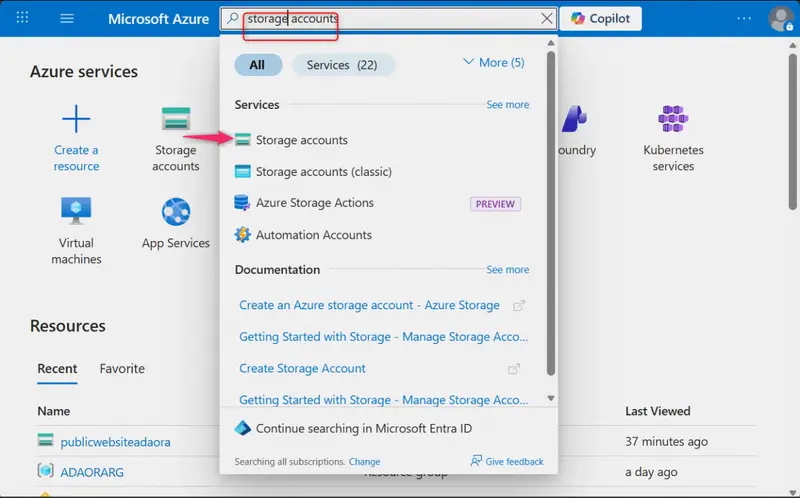Launch Copilot from the header
Image resolution: width=800 pixels, height=498 pixels.
[601, 19]
